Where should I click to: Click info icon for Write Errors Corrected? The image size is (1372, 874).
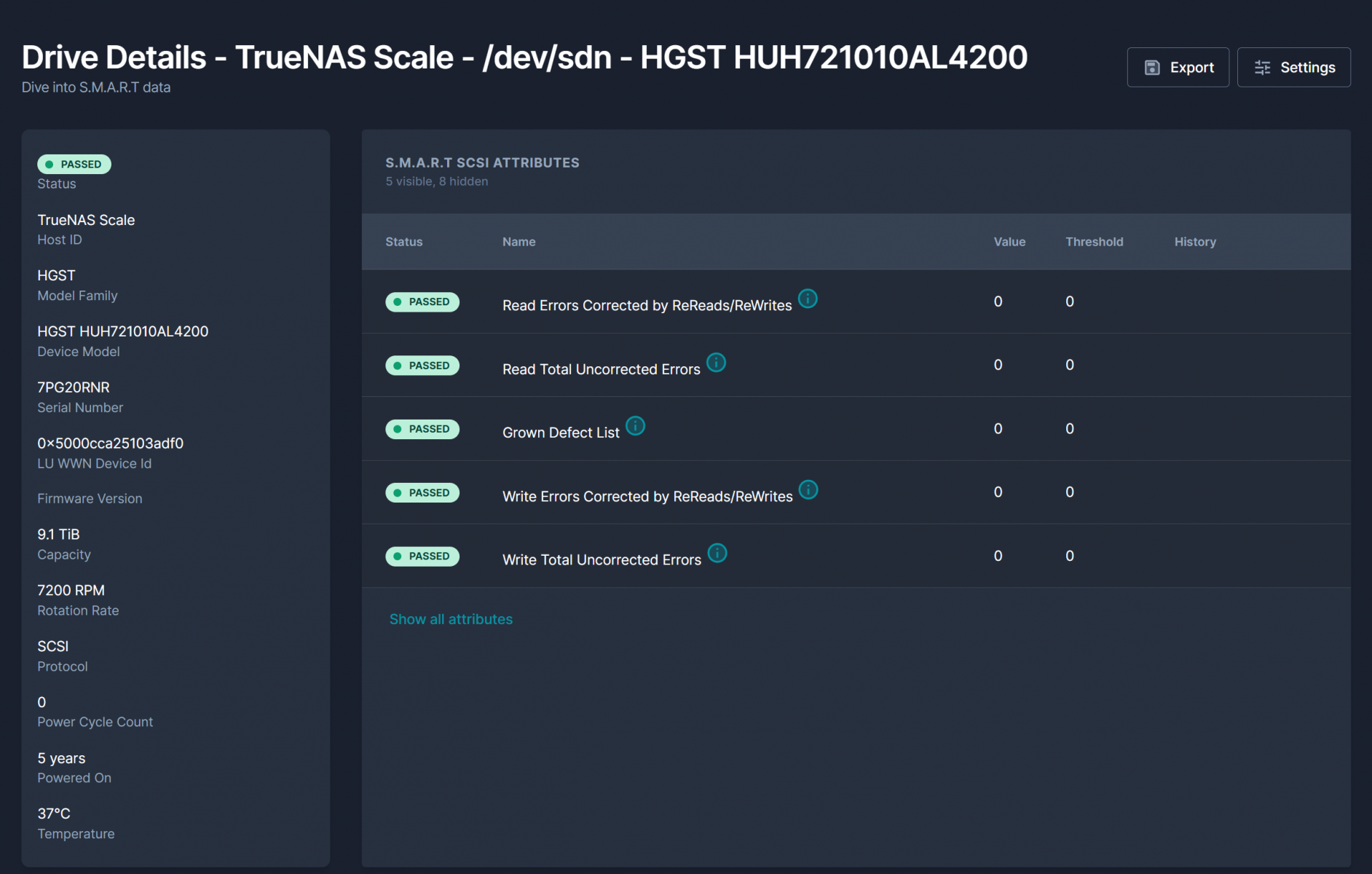808,489
